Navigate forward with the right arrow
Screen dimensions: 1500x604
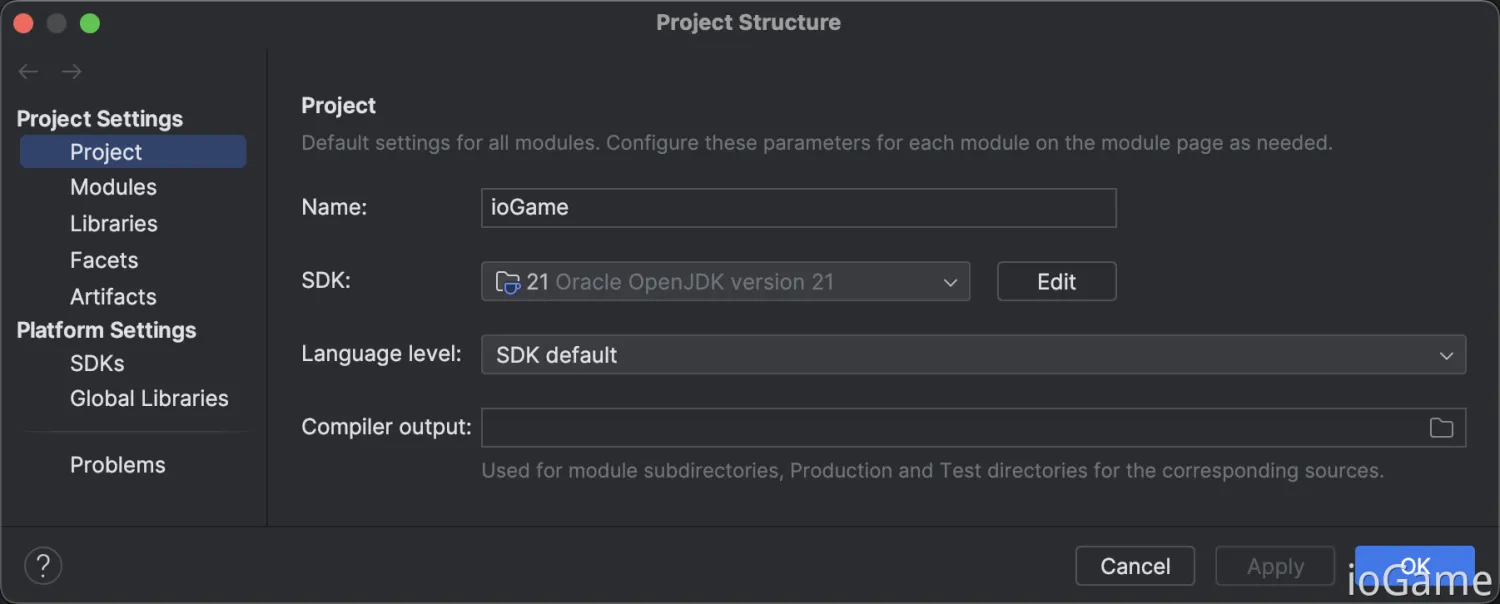[71, 71]
